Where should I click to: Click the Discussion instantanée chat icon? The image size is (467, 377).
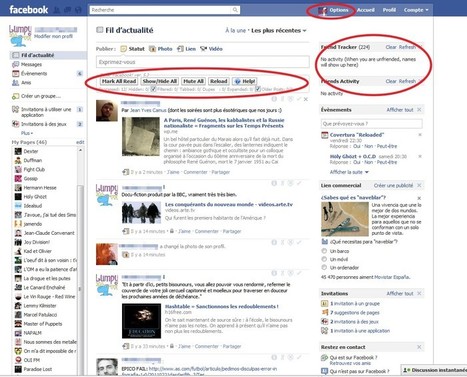[x=407, y=370]
